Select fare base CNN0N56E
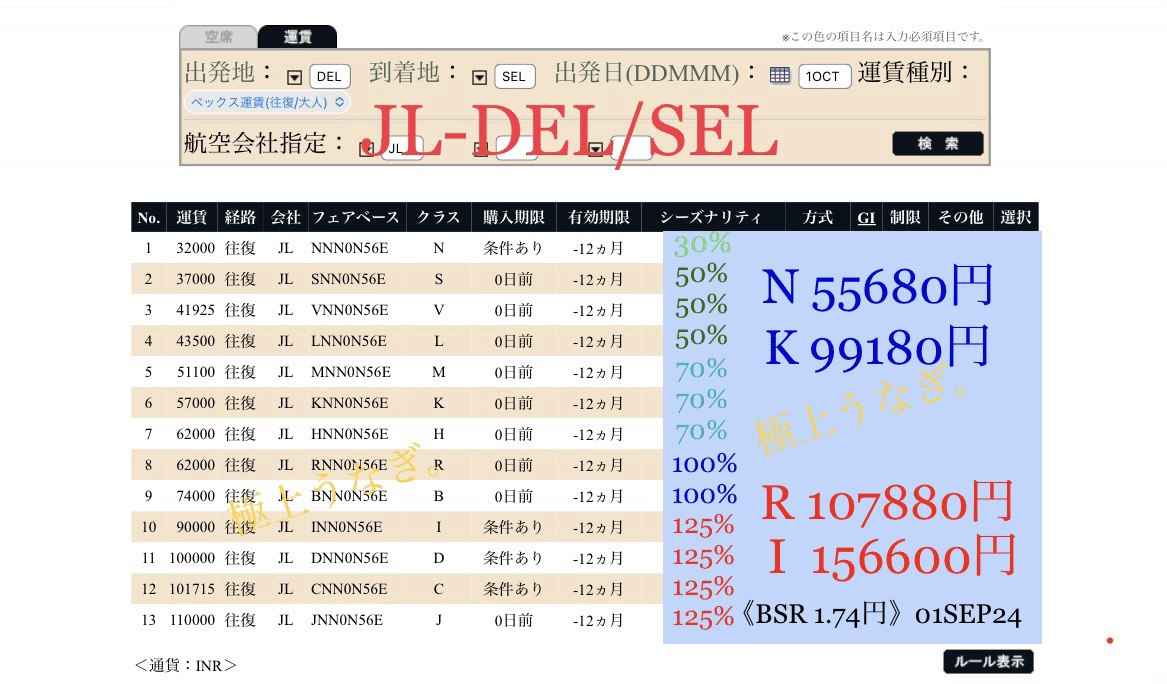Screen dimensions: 1167x684 pos(348,589)
